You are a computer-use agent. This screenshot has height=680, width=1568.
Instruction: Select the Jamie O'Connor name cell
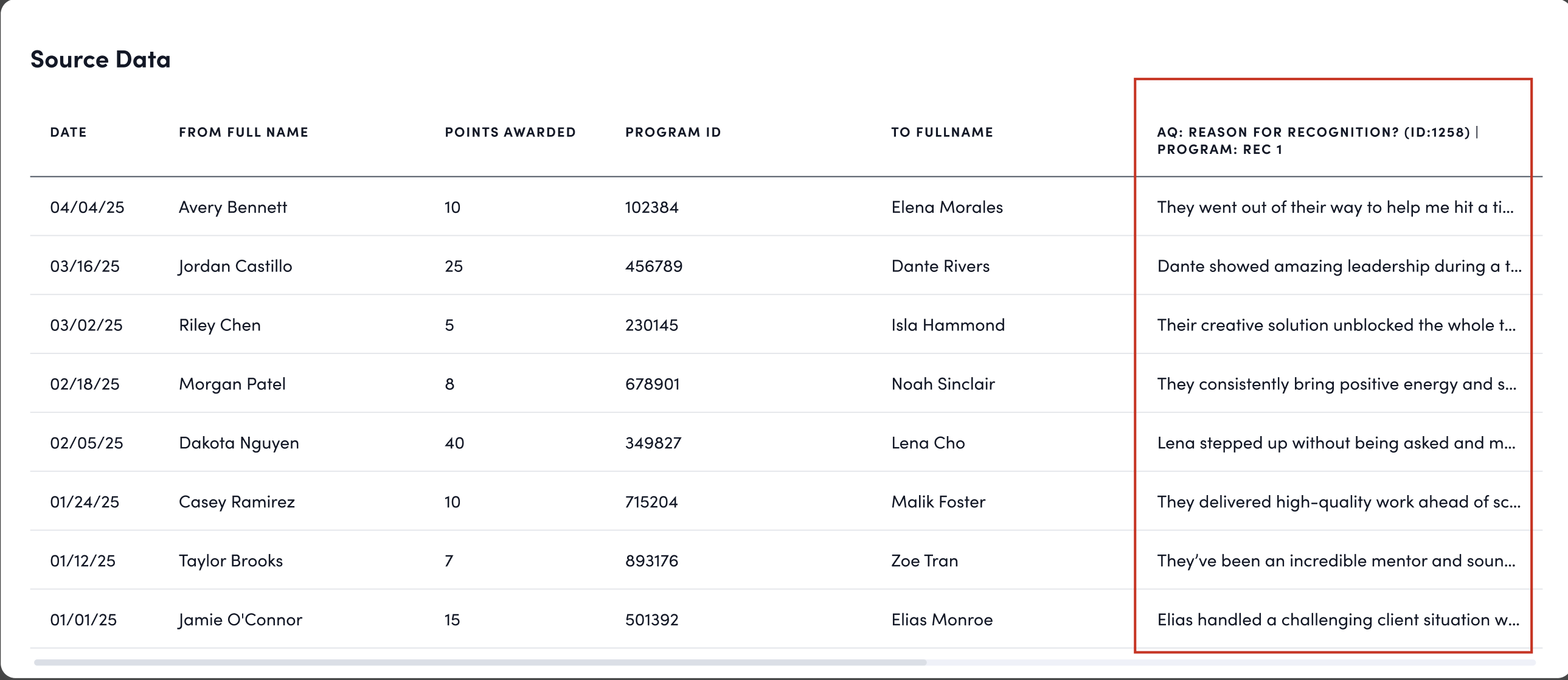coord(240,620)
